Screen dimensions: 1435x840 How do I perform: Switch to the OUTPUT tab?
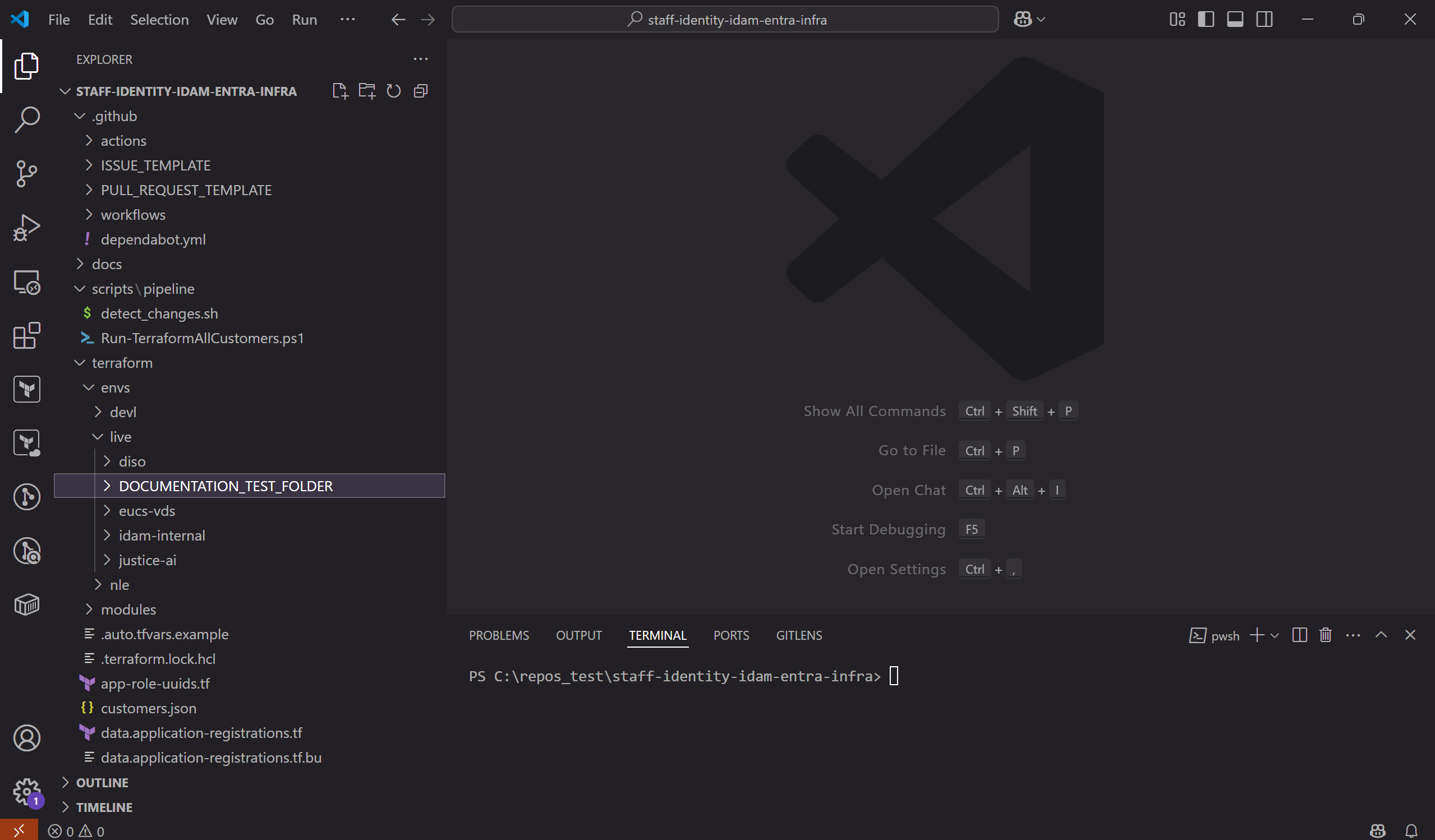pyautogui.click(x=578, y=635)
